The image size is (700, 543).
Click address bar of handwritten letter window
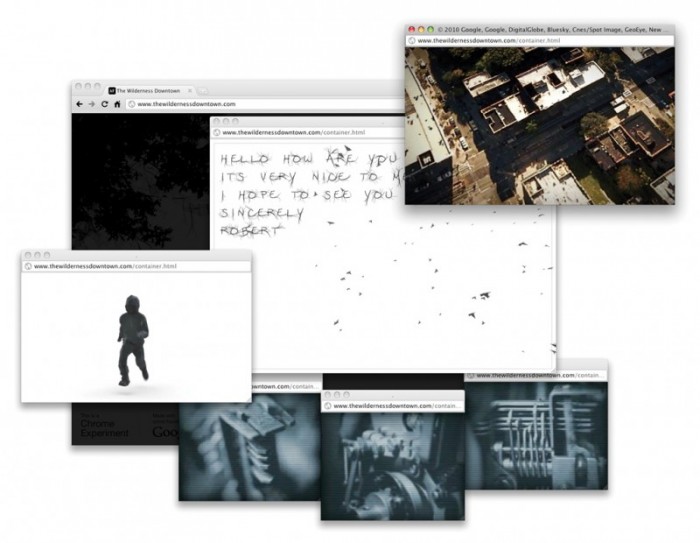click(x=308, y=133)
